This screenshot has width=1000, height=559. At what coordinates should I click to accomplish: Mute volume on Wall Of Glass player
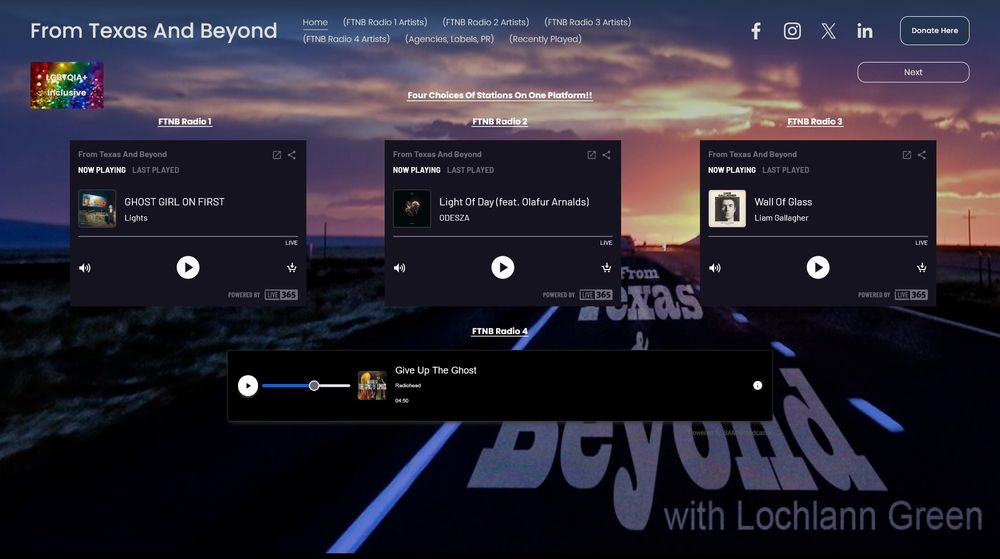coord(715,268)
